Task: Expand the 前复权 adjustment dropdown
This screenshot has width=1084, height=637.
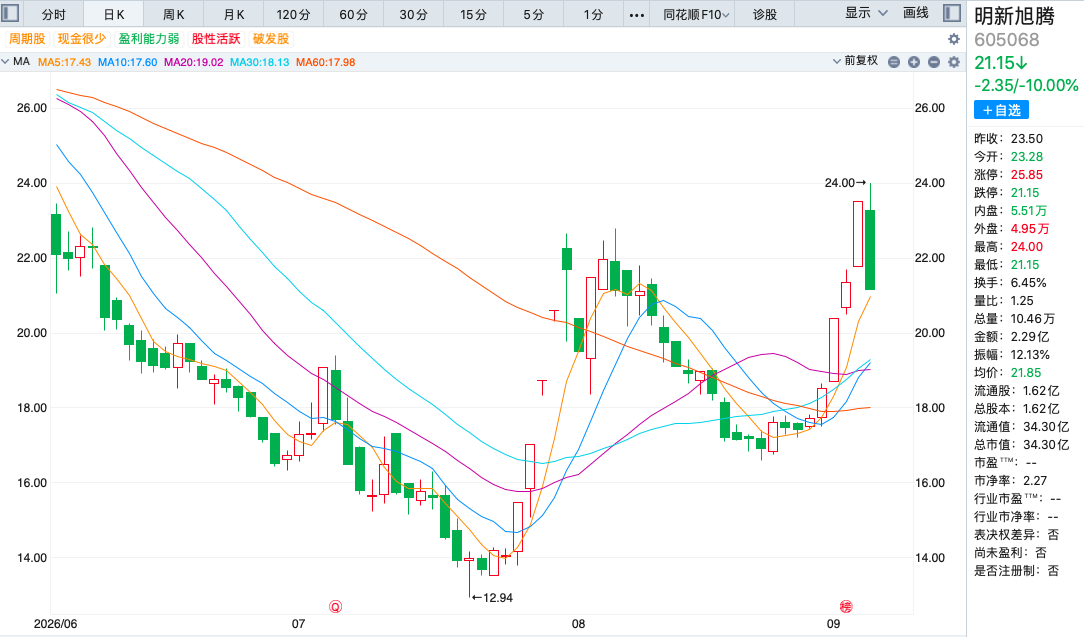Action: 855,61
